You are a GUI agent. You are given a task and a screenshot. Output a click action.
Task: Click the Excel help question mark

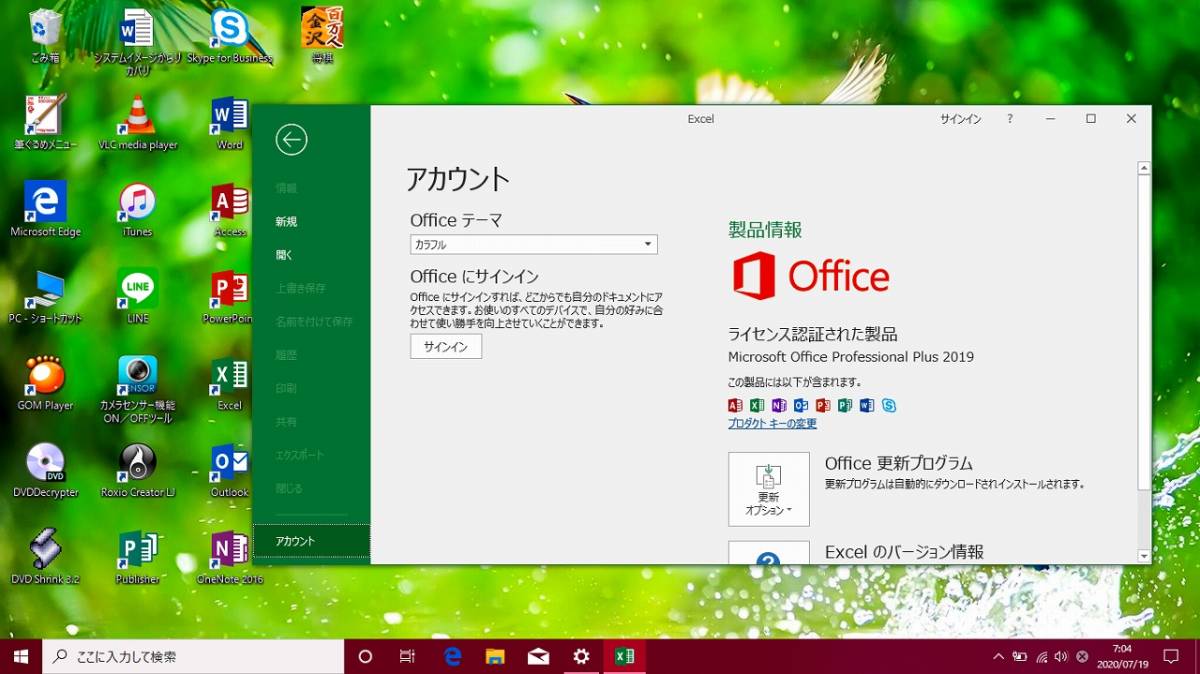(x=1010, y=119)
